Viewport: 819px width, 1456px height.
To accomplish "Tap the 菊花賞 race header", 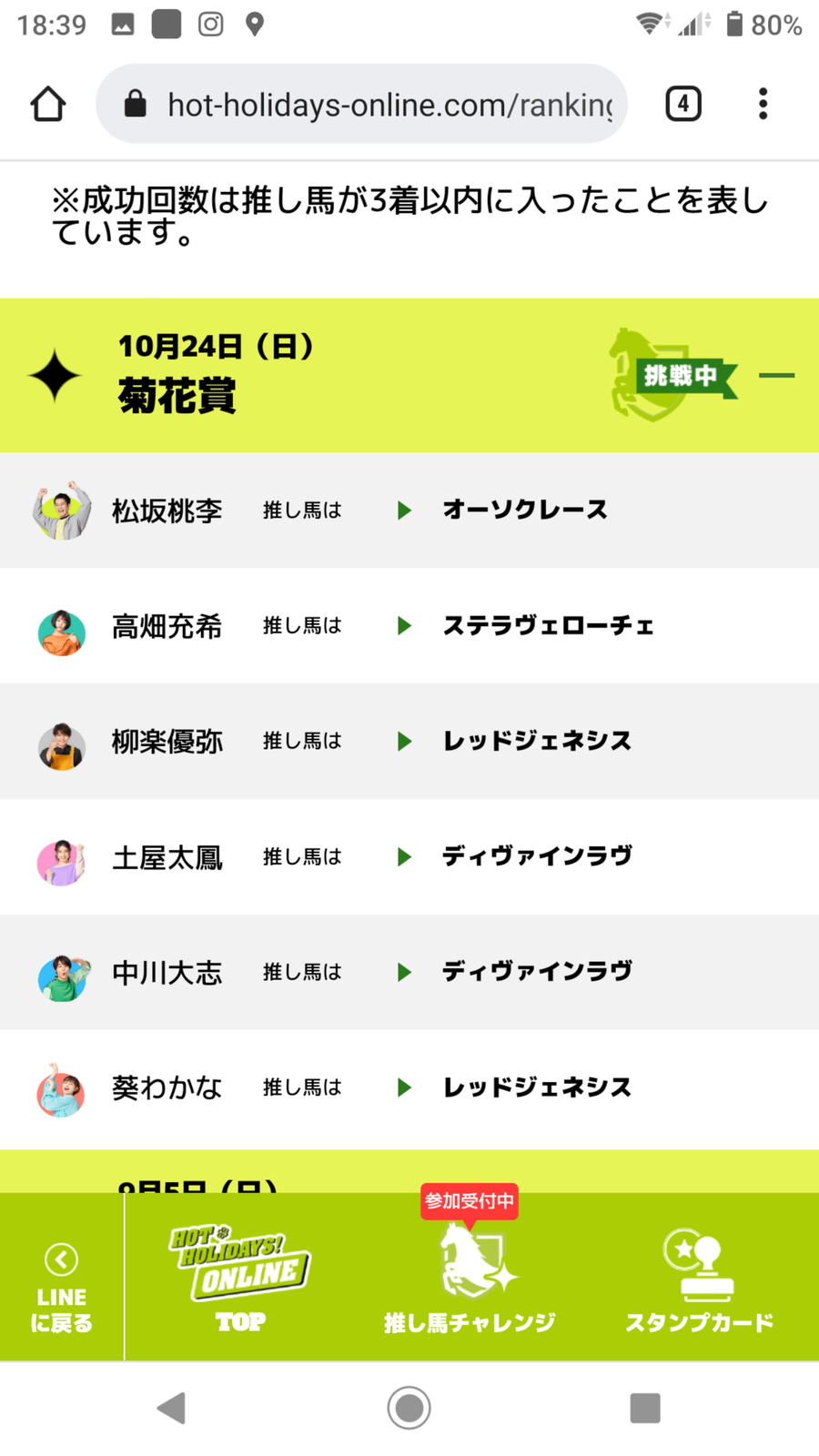I will point(177,396).
